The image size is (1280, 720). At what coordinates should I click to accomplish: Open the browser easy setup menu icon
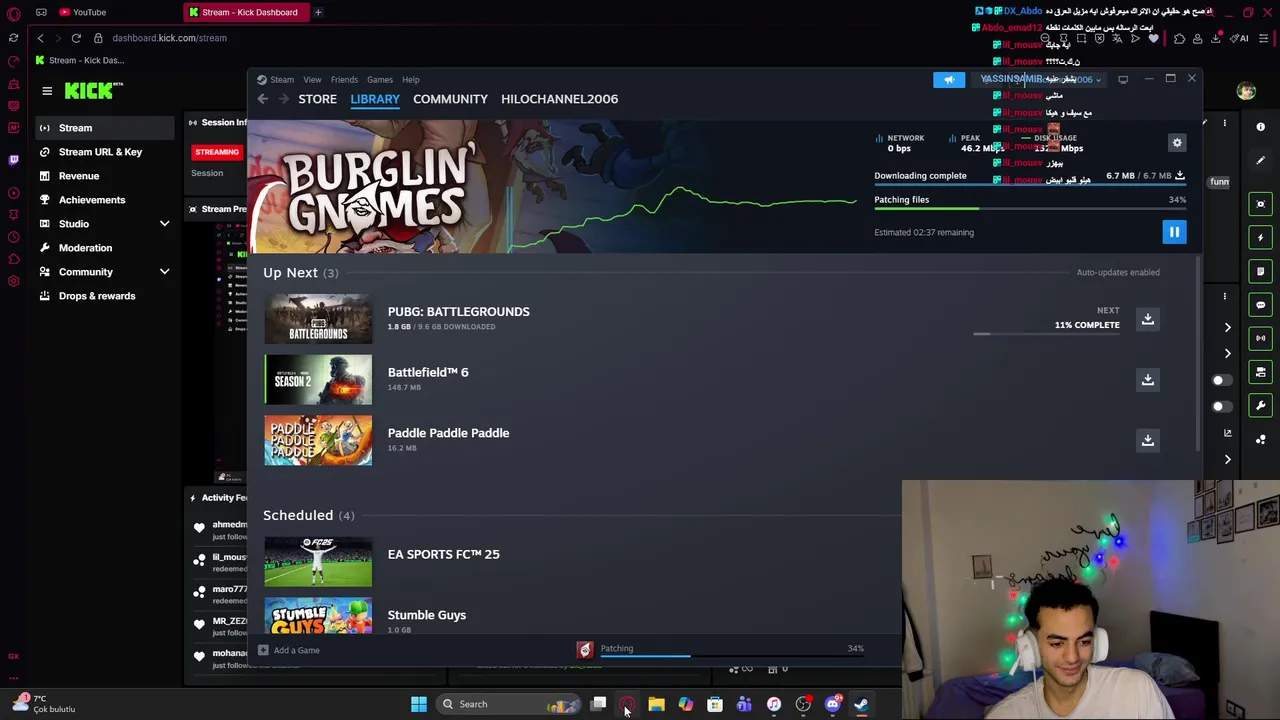tap(1264, 38)
